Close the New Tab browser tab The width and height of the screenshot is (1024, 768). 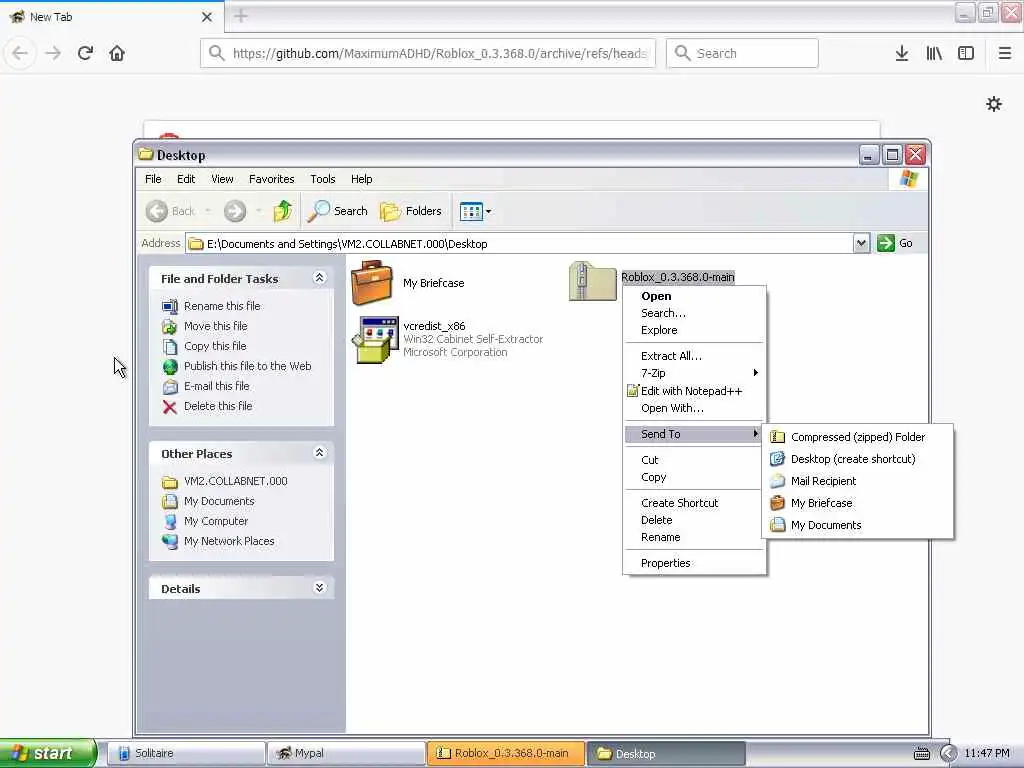[206, 17]
